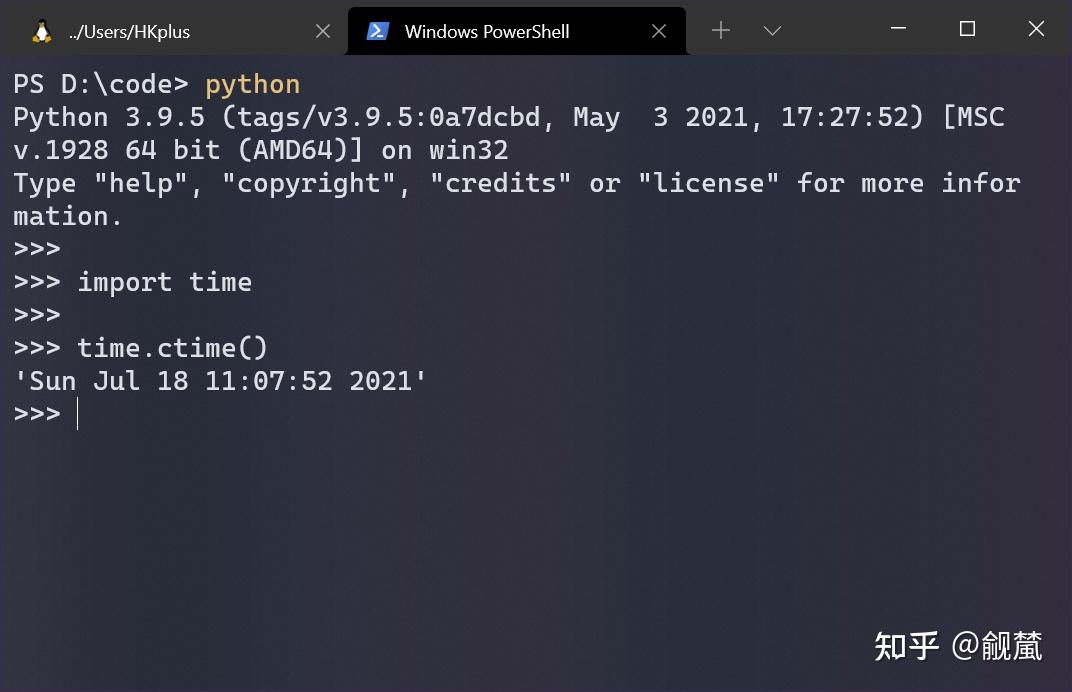1072x692 pixels.
Task: Click the penguin icon to focus the WSL session
Action: point(41,30)
